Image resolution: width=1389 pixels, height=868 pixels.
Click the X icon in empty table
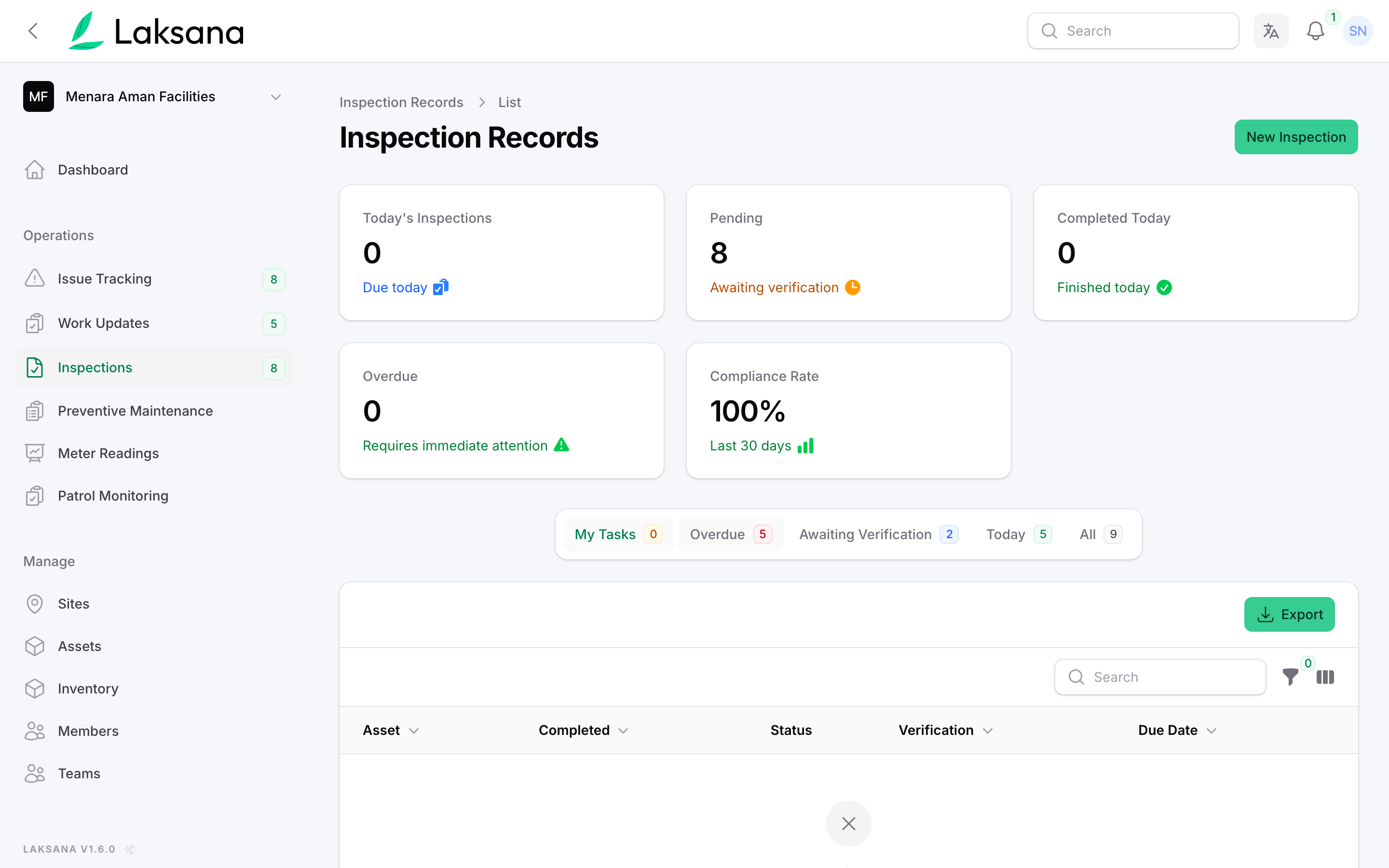(848, 823)
